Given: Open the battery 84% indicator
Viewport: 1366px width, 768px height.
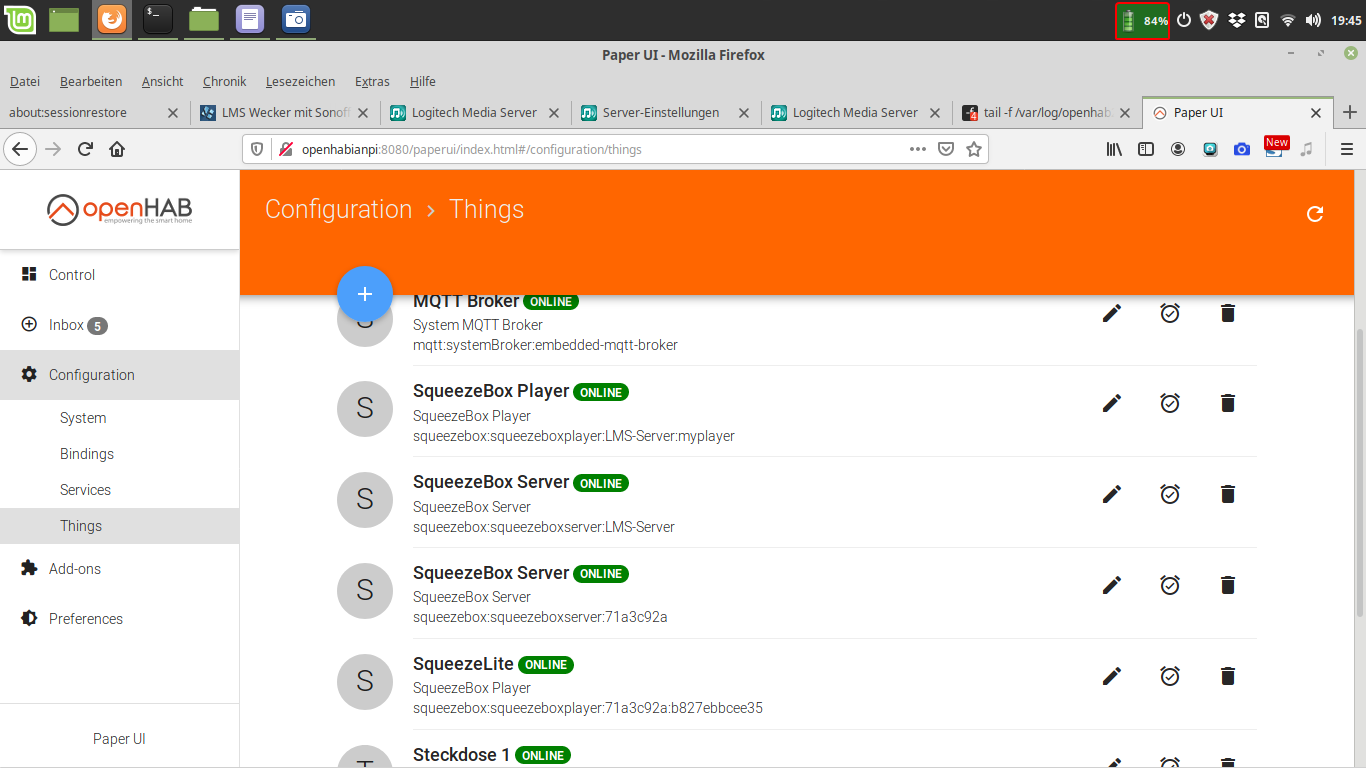Looking at the screenshot, I should tap(1142, 20).
